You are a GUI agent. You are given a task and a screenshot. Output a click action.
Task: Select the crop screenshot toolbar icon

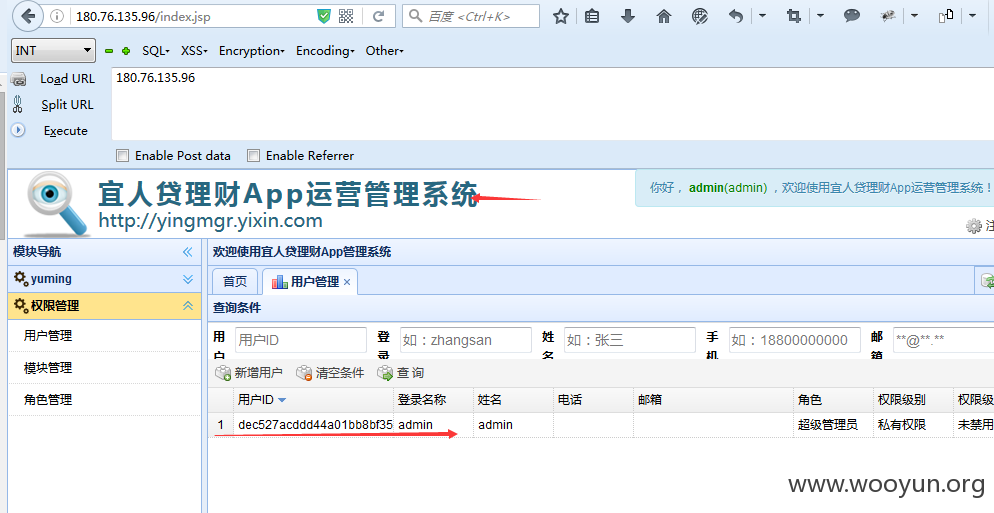click(794, 16)
